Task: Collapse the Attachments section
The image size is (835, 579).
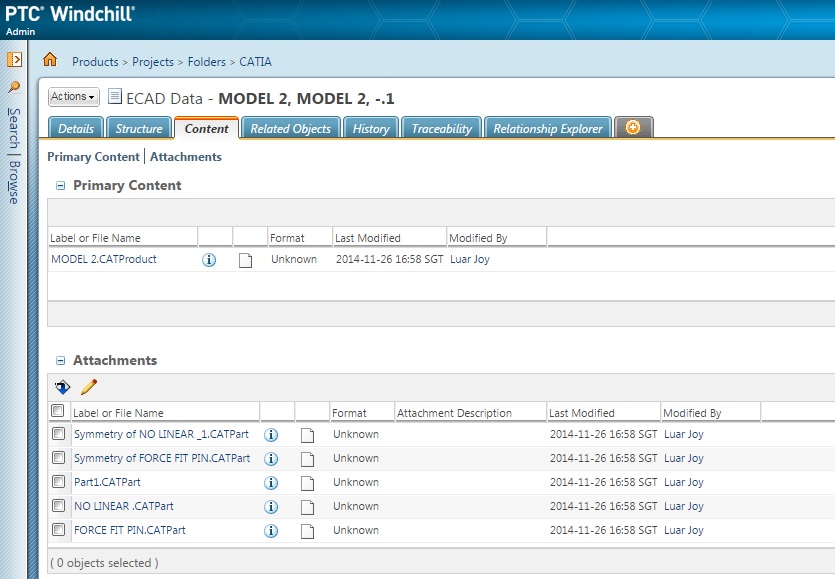Action: [61, 361]
